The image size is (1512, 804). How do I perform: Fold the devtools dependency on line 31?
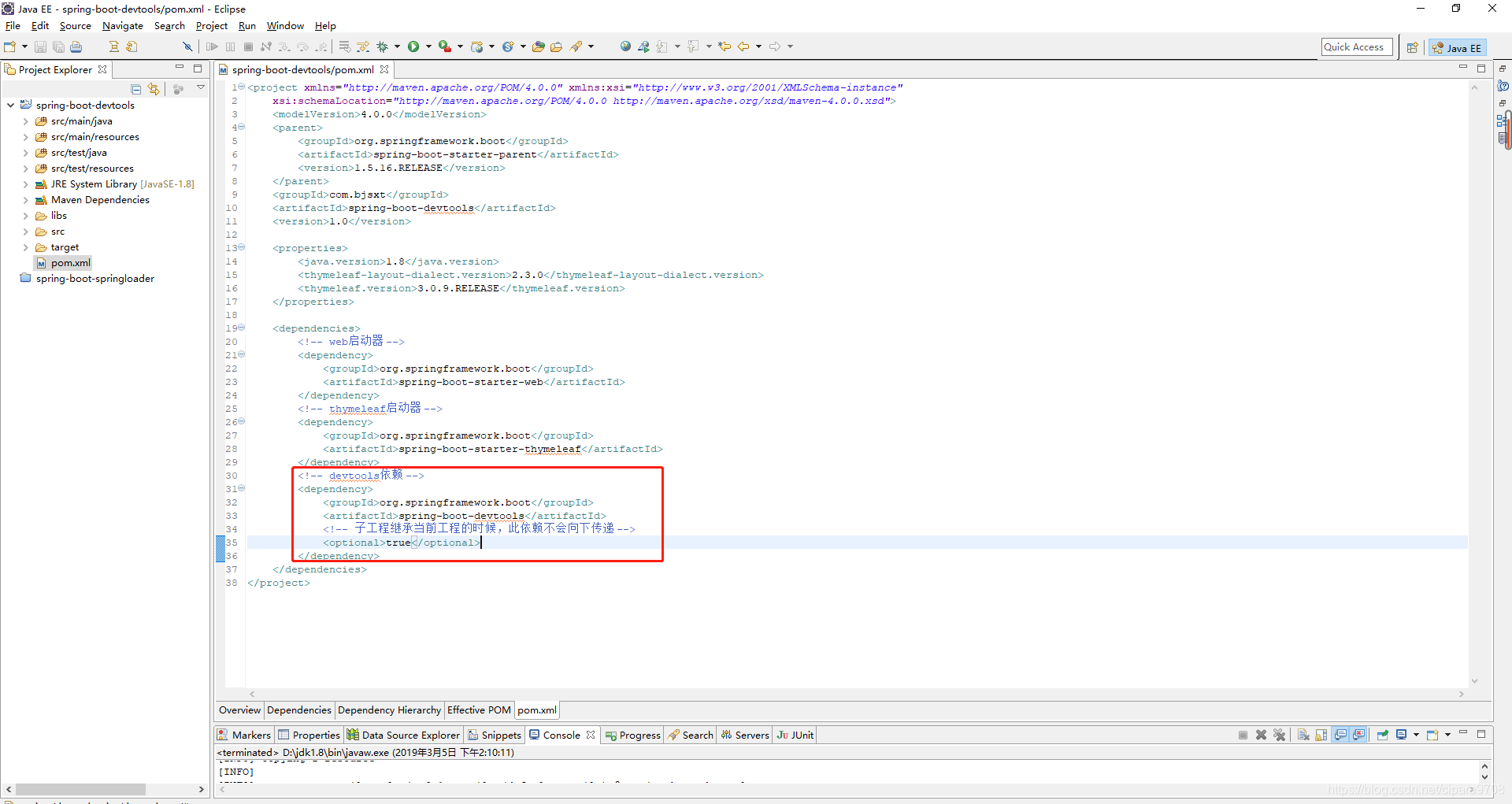(242, 488)
